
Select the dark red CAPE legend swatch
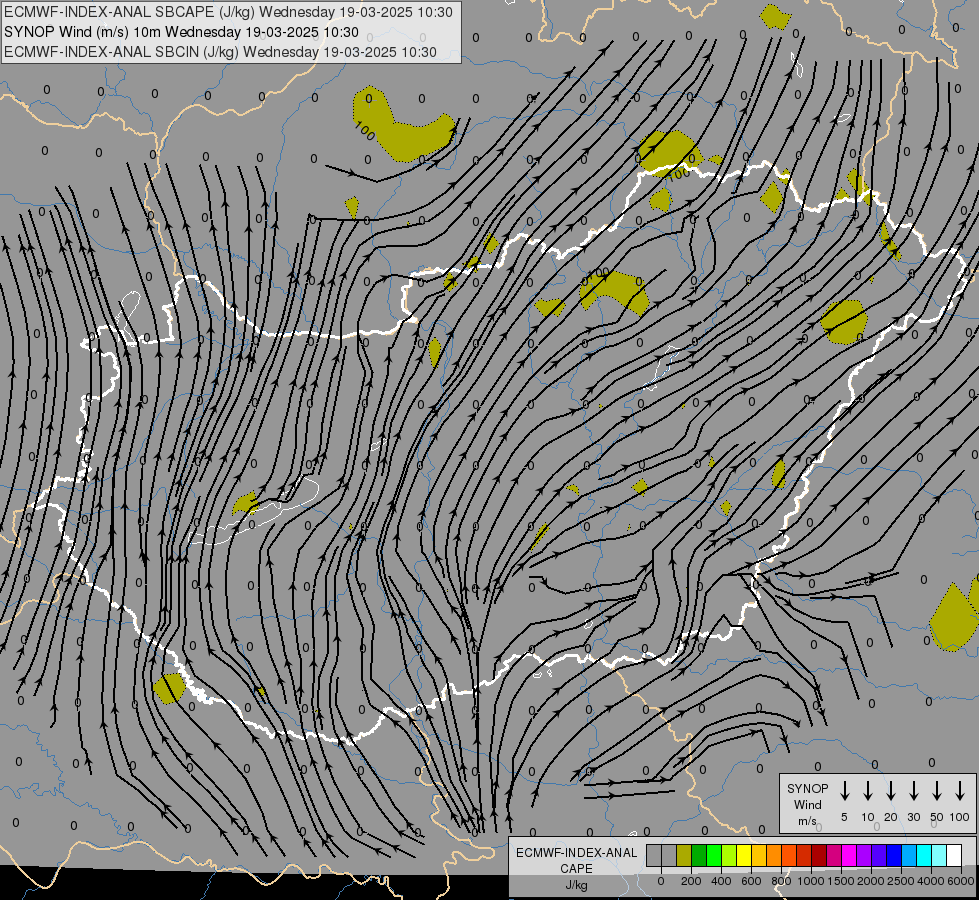click(x=819, y=855)
